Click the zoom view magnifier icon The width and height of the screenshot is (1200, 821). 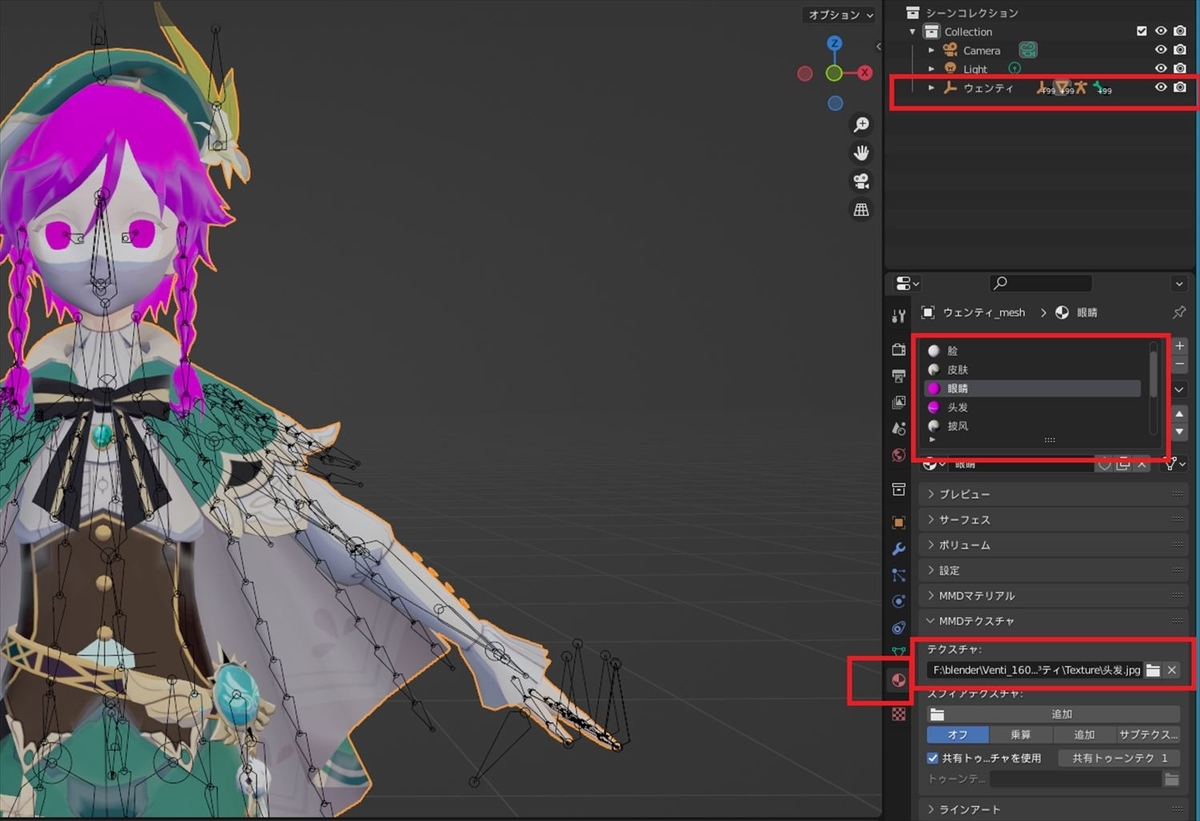point(860,125)
